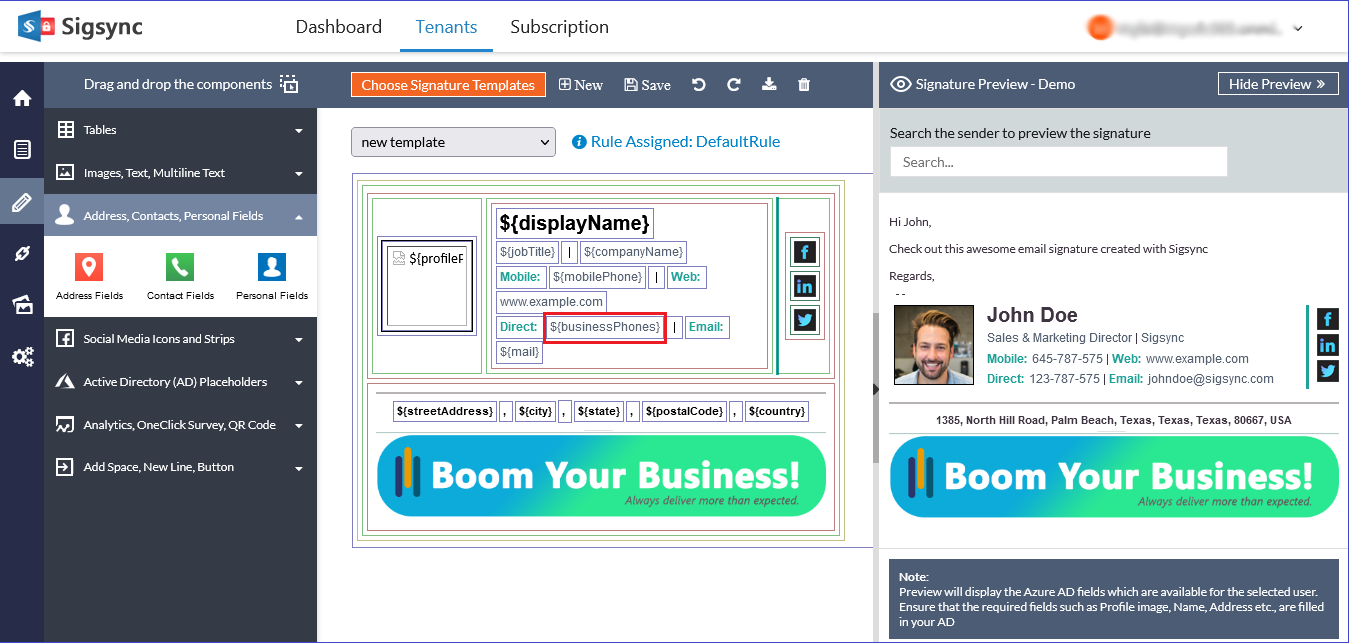The height and width of the screenshot is (643, 1349).
Task: Click the Facebook icon in signature preview
Action: pos(1327,319)
